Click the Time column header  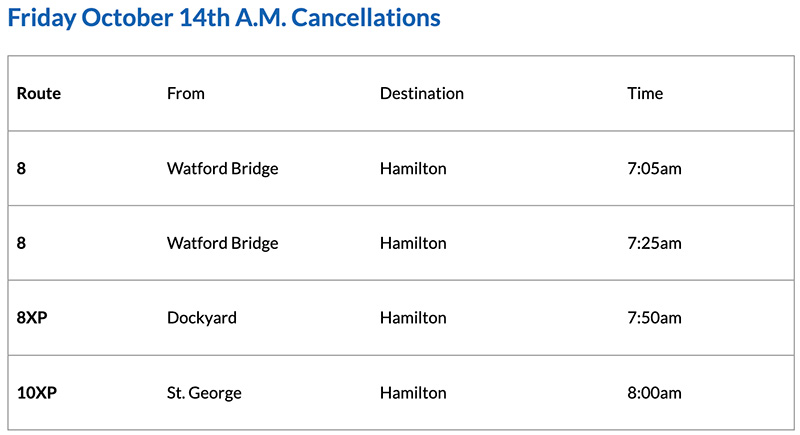pos(645,94)
